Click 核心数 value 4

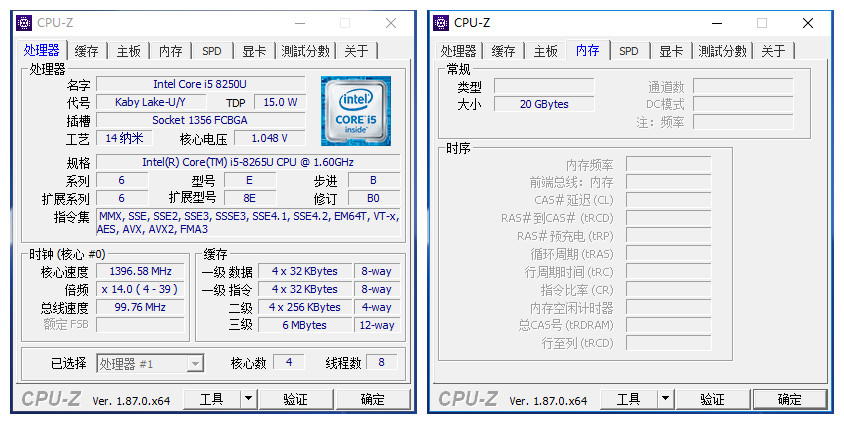(x=289, y=362)
